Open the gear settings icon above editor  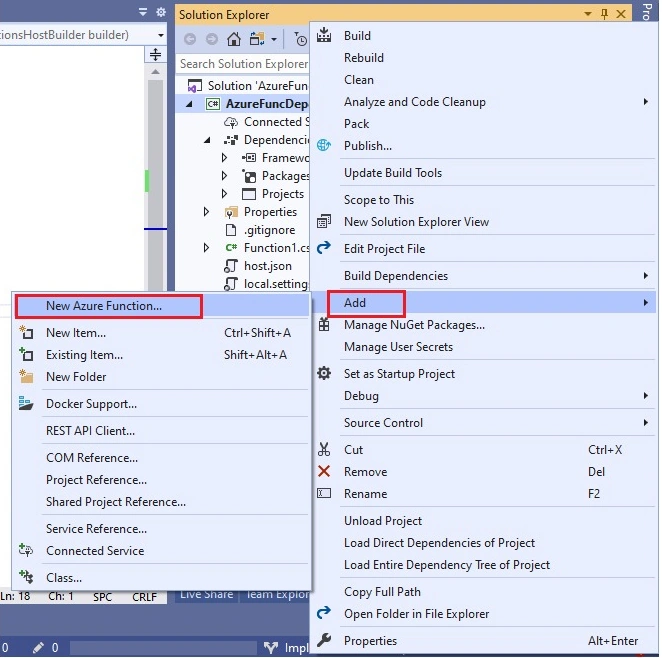coord(161,12)
